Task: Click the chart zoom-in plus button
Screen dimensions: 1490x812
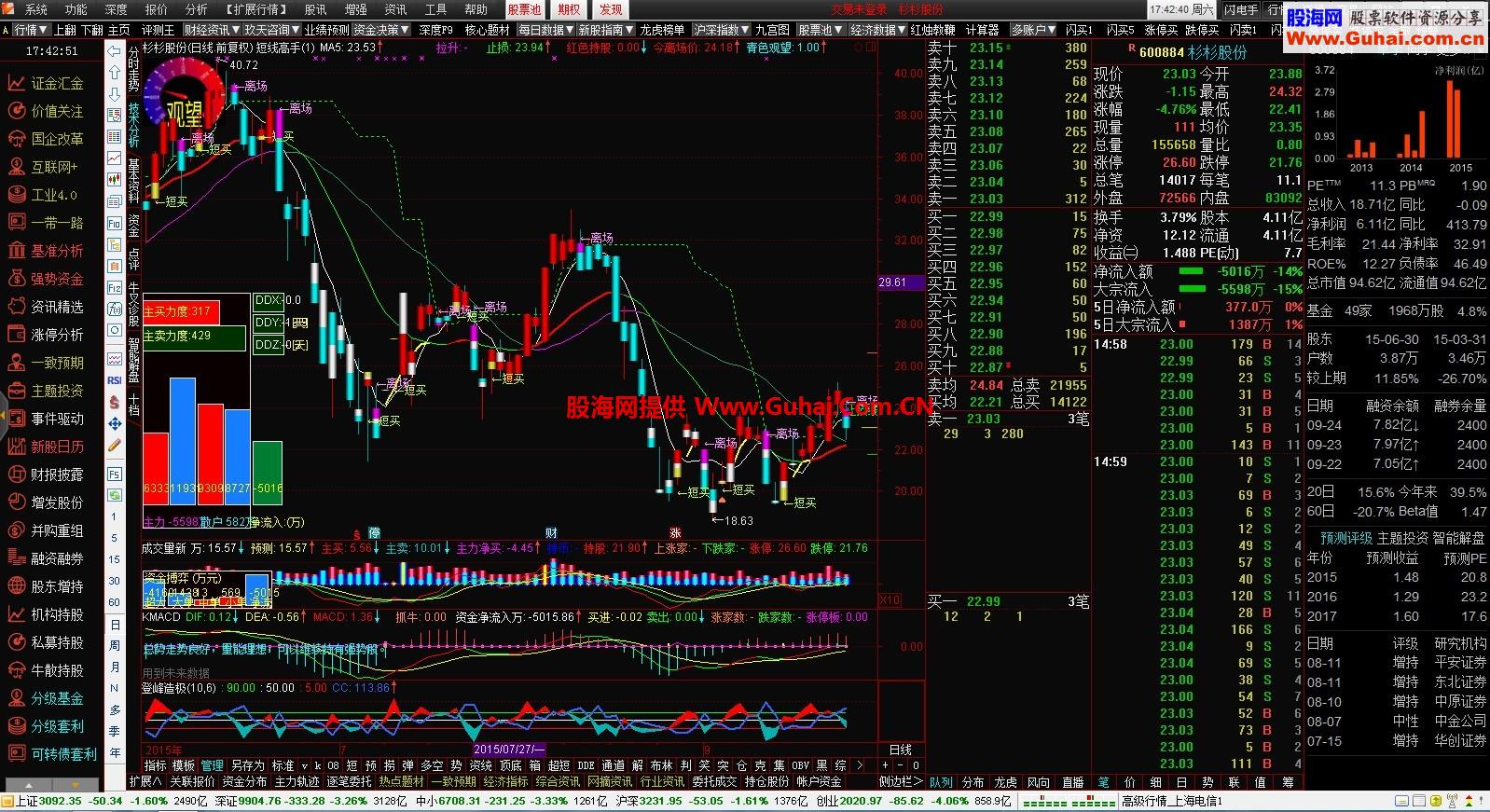Action: (885, 764)
